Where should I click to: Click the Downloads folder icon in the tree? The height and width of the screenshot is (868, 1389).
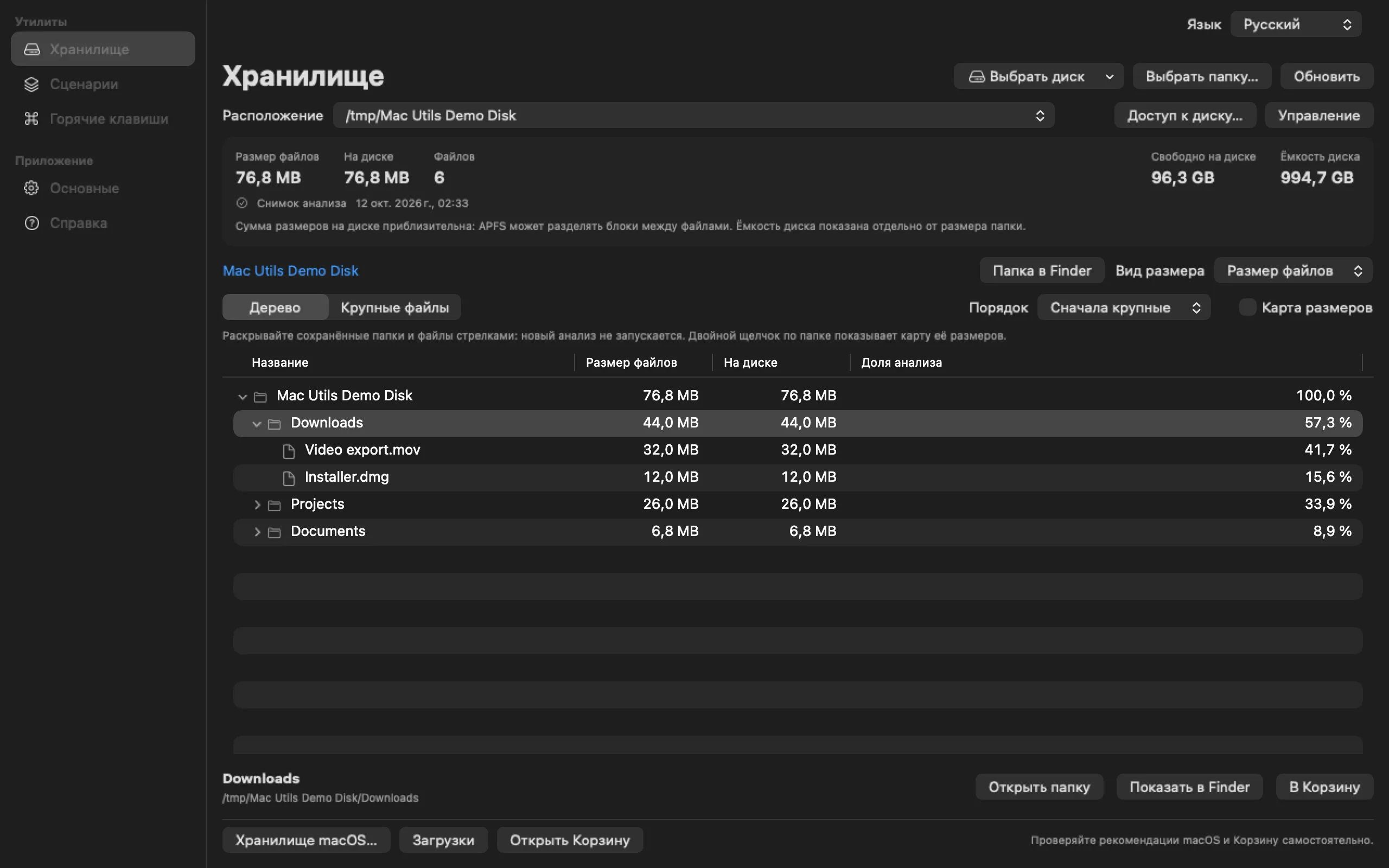[275, 424]
